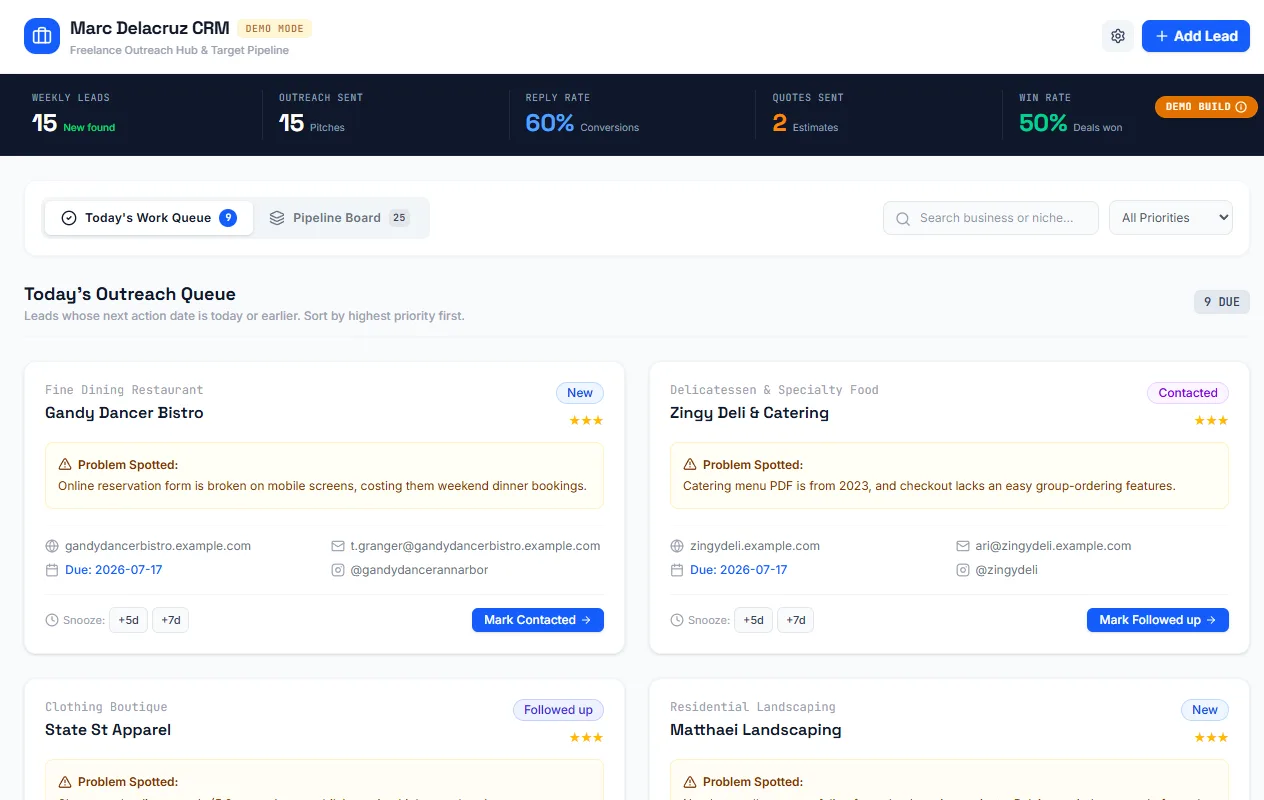Click New status badge on Matthaei Landscaping
Image resolution: width=1264 pixels, height=800 pixels.
point(1205,710)
